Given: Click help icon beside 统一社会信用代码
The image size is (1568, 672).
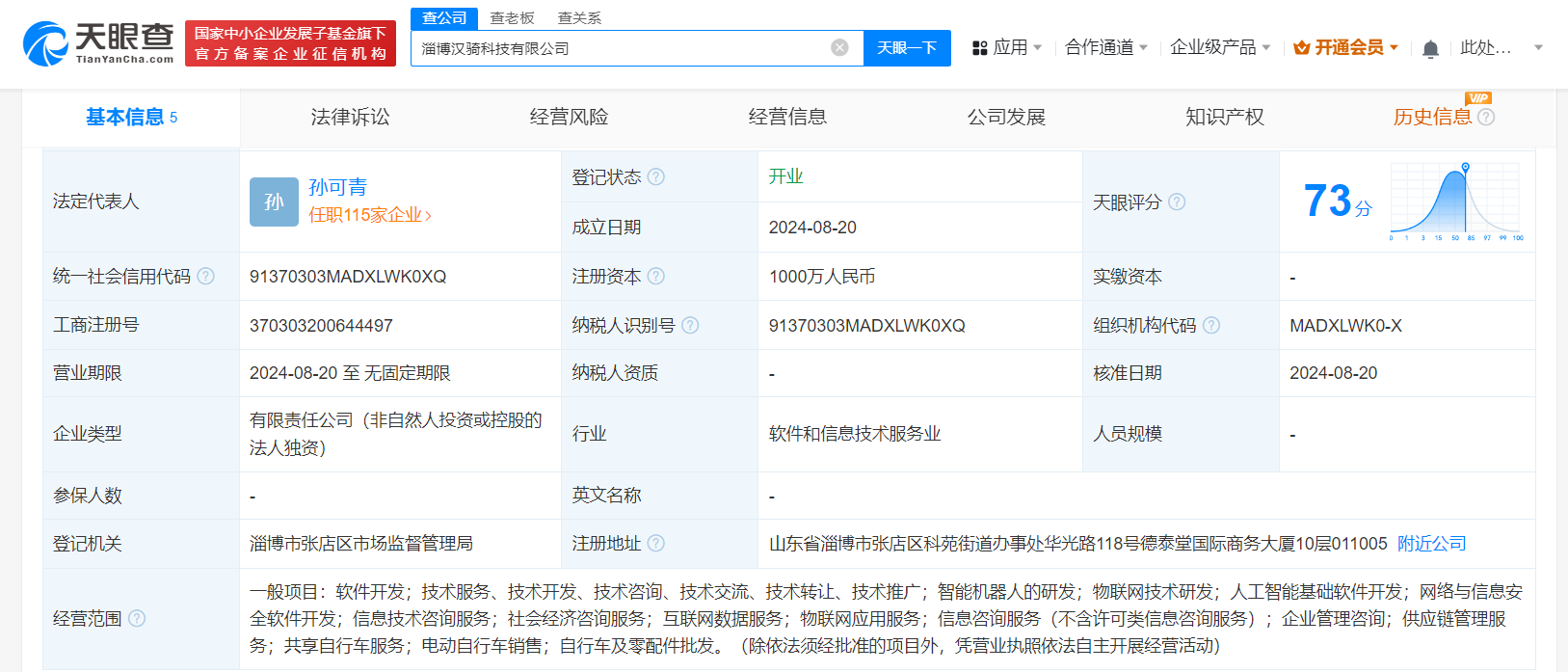Looking at the screenshot, I should [206, 277].
